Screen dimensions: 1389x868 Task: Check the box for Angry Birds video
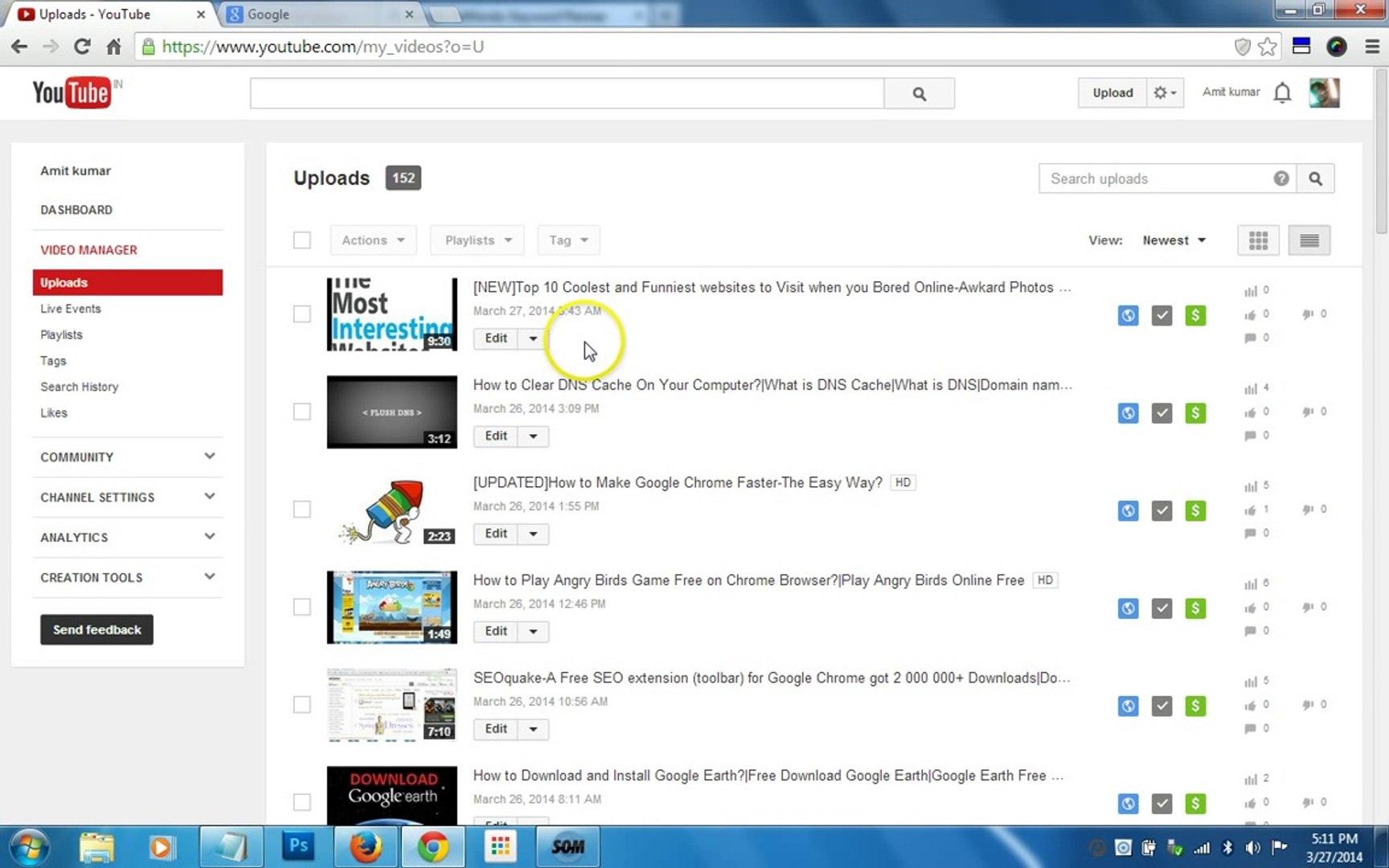[302, 607]
